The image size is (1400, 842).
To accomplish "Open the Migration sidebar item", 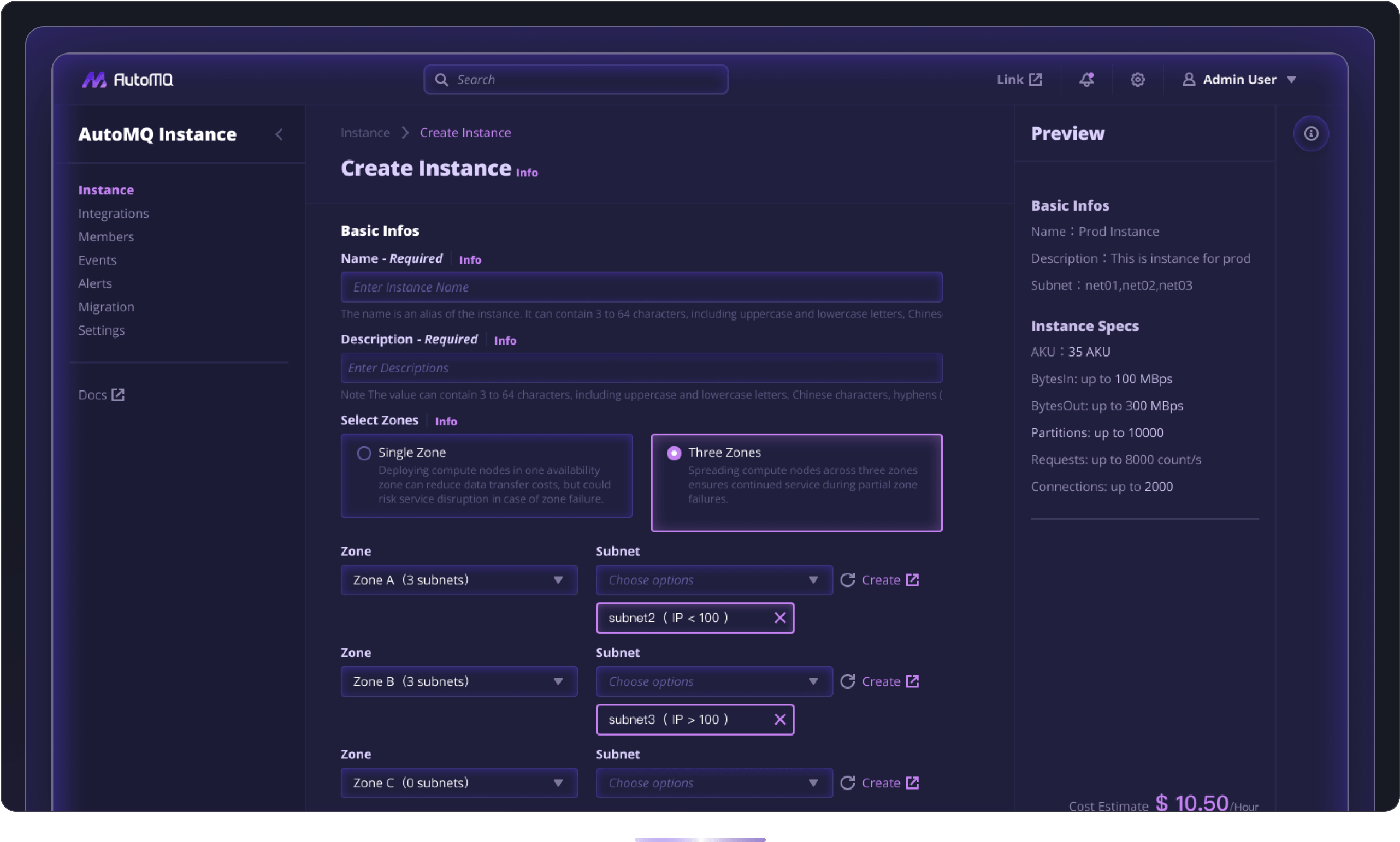I will point(106,307).
